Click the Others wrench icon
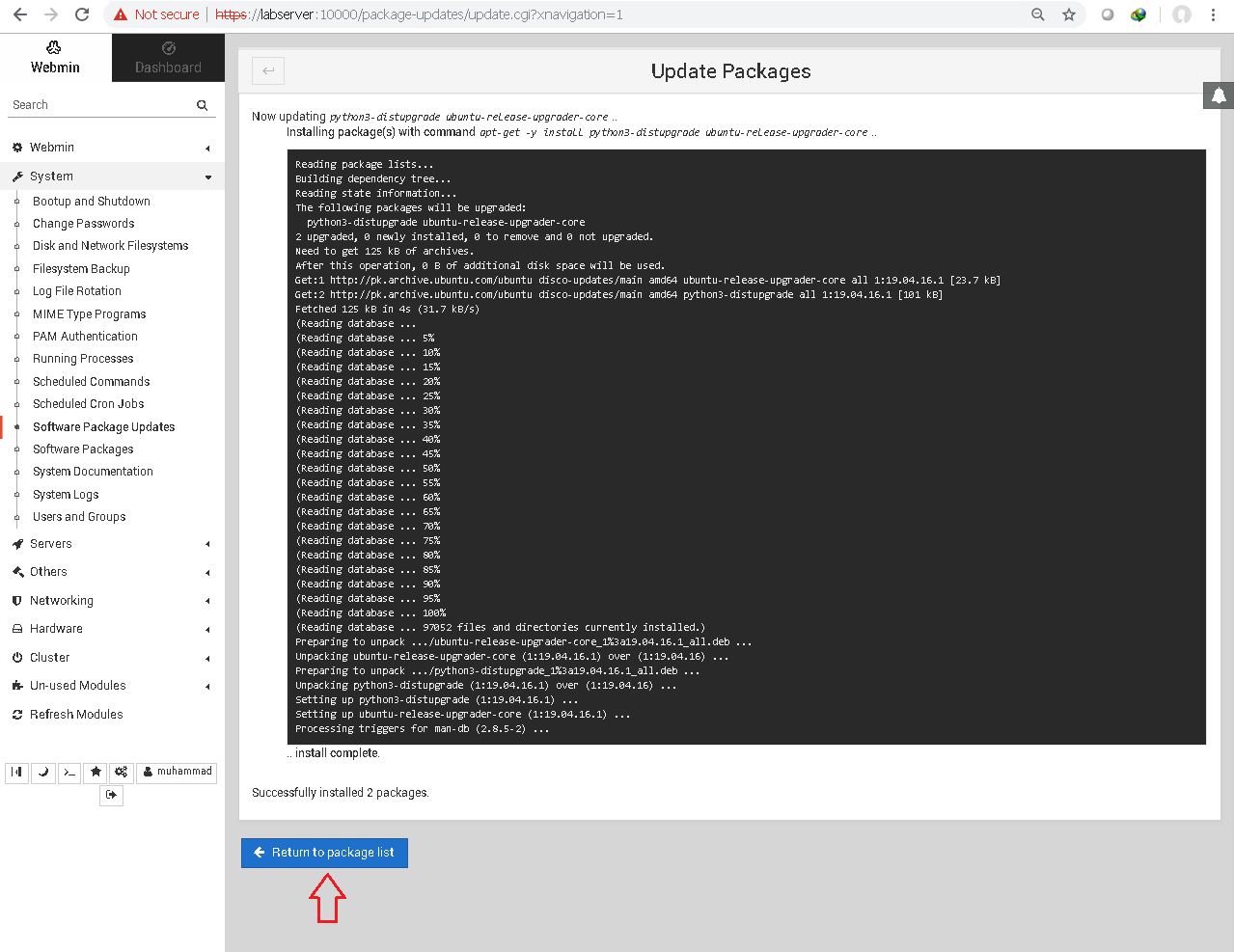This screenshot has height=952, width=1234. click(17, 572)
